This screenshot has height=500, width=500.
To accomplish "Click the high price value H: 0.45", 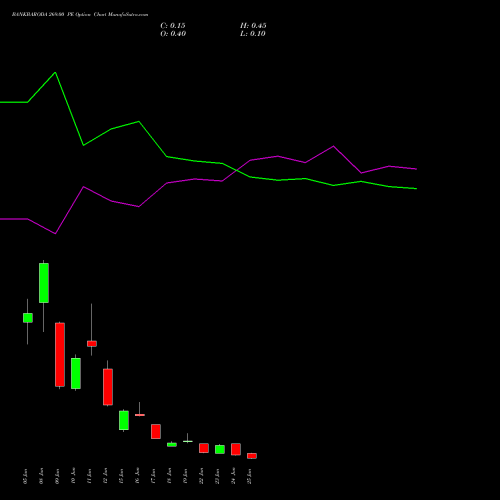I will coord(253,26).
